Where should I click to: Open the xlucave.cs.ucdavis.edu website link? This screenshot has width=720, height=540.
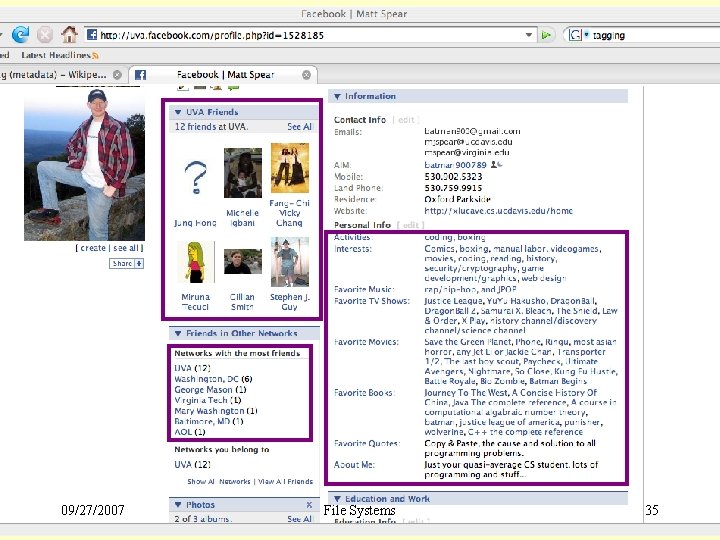tap(498, 211)
